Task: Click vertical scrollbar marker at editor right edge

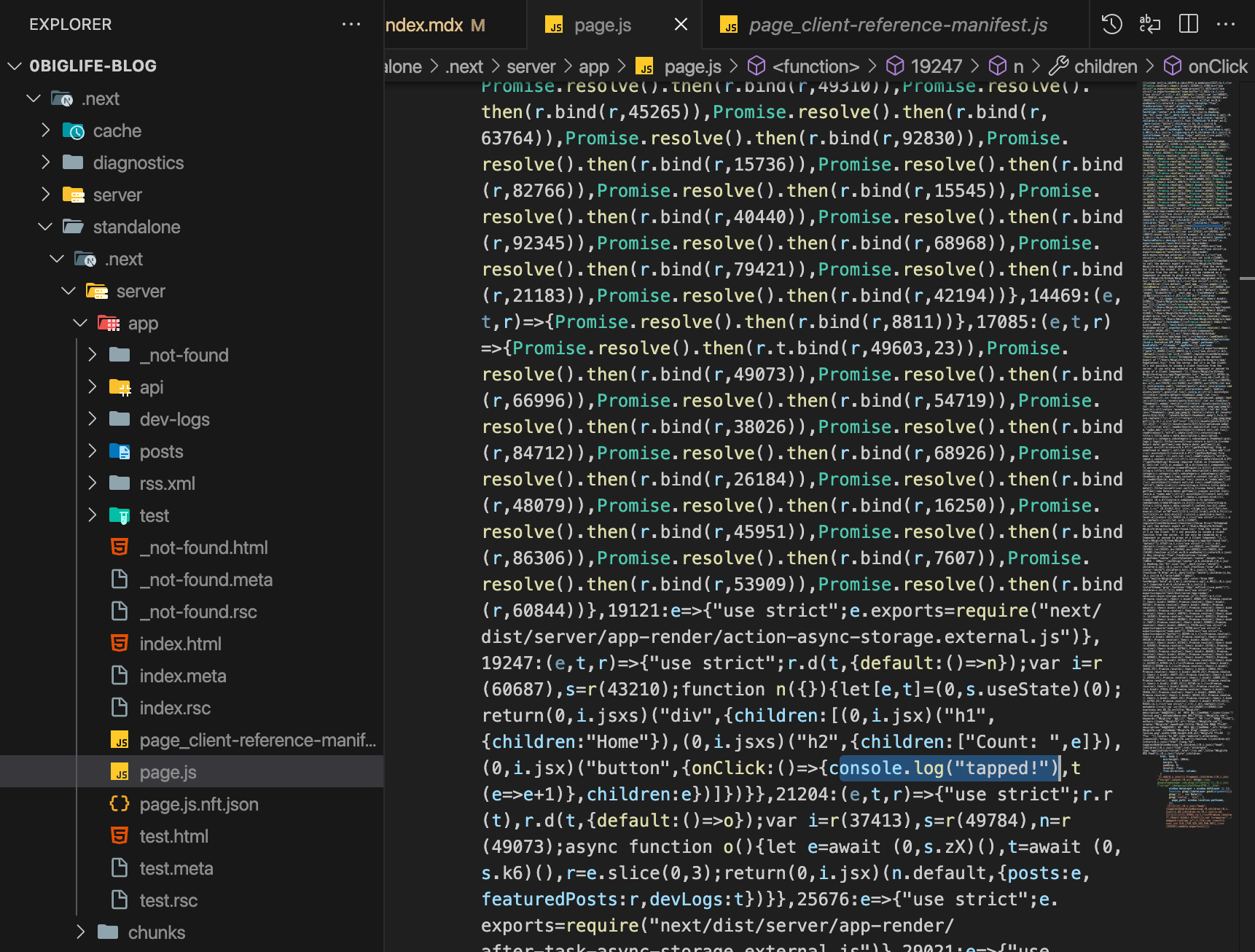Action: [x=1247, y=278]
